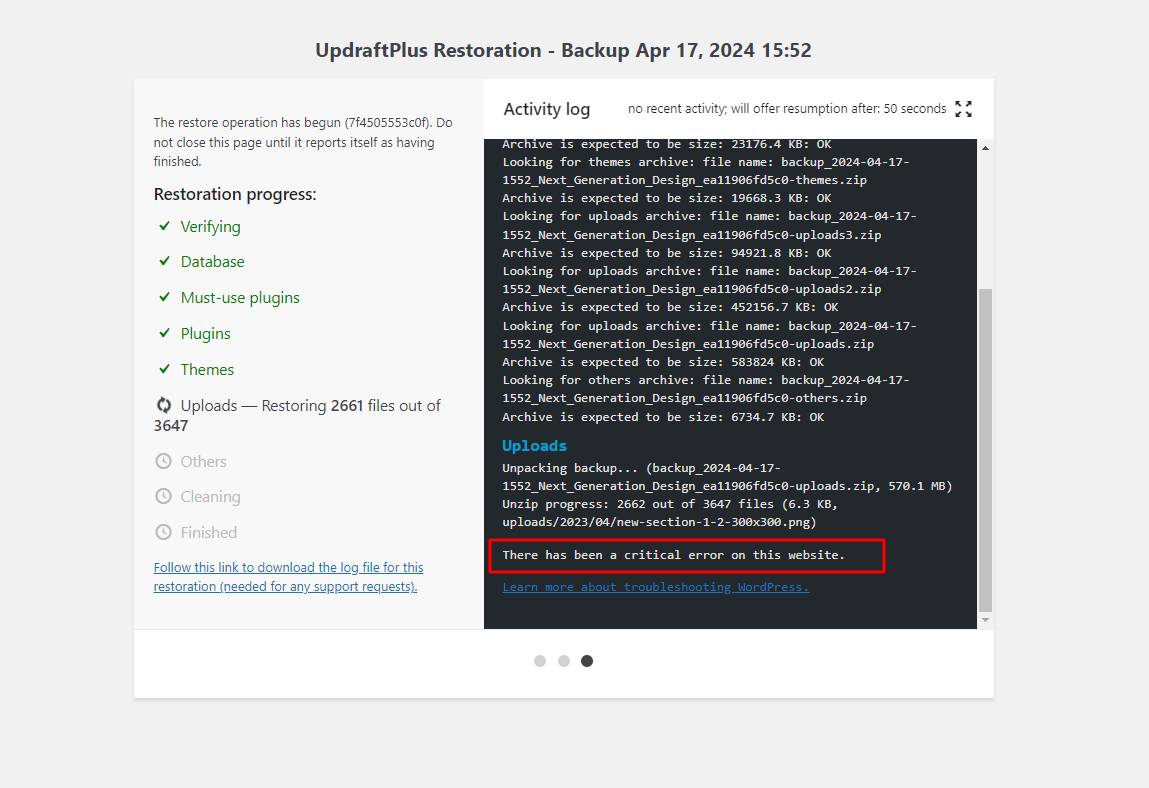Click the clock icon beside Cleaning

coord(163,496)
